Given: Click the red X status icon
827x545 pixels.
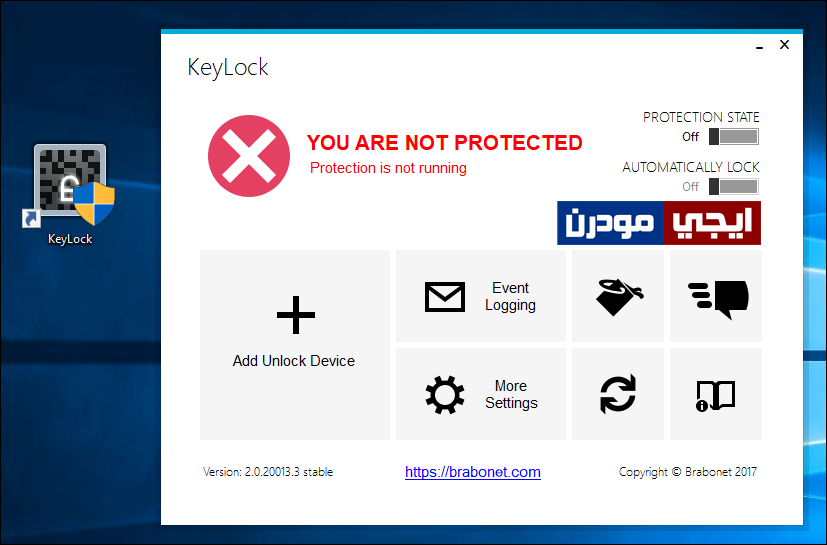Looking at the screenshot, I should click(x=249, y=156).
